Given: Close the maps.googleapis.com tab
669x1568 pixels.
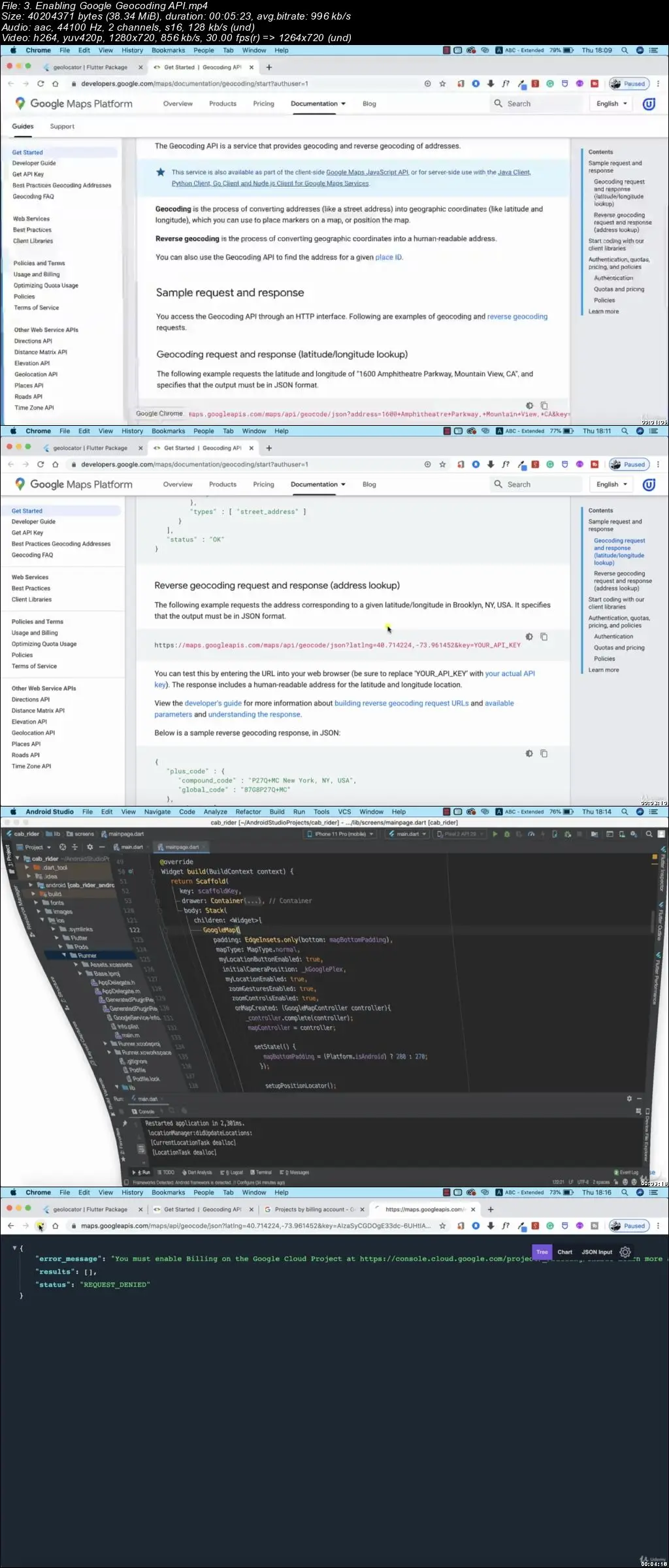Looking at the screenshot, I should tap(473, 1209).
